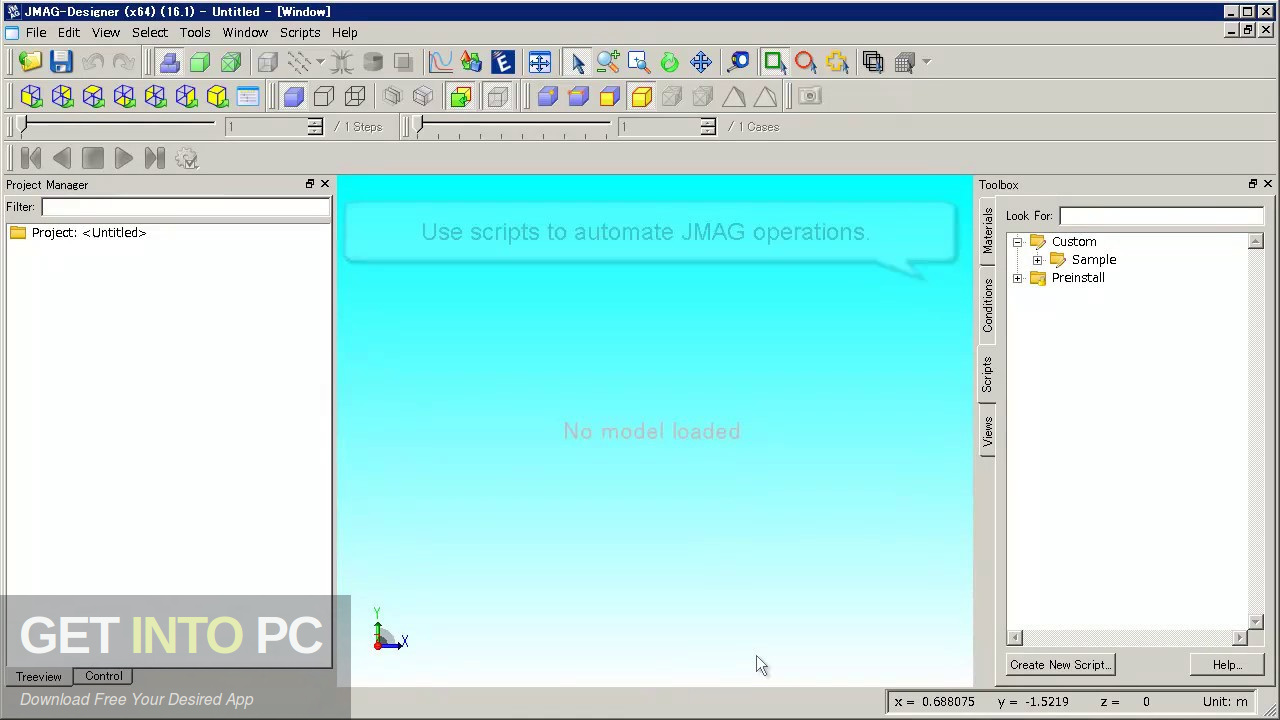Choose the blue pan move-arrows tool

click(701, 62)
